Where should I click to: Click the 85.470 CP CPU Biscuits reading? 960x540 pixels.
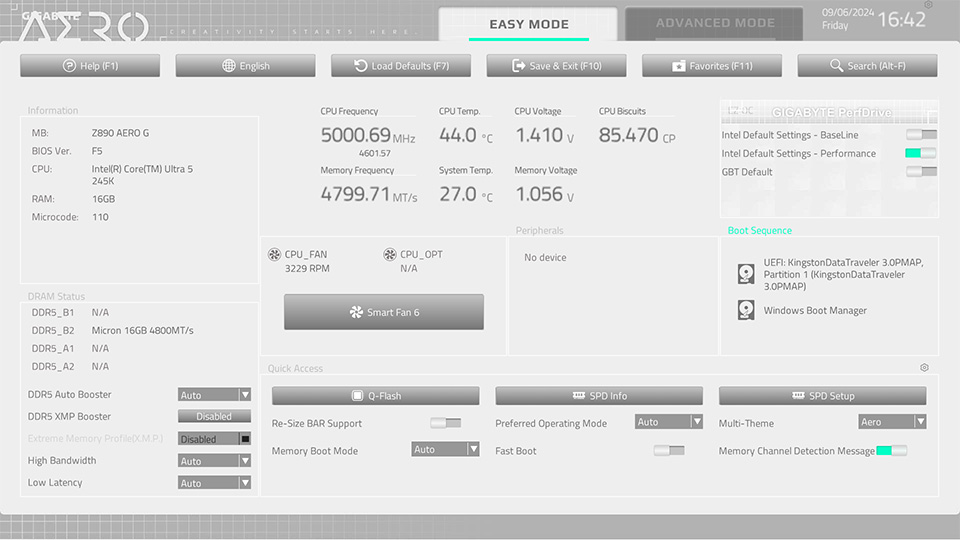pyautogui.click(x=637, y=135)
